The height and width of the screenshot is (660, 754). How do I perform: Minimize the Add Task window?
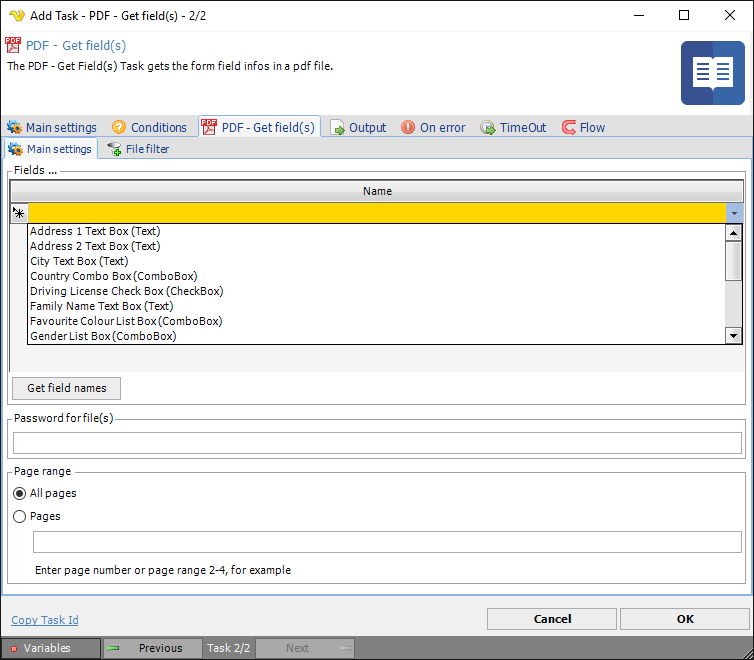(639, 15)
